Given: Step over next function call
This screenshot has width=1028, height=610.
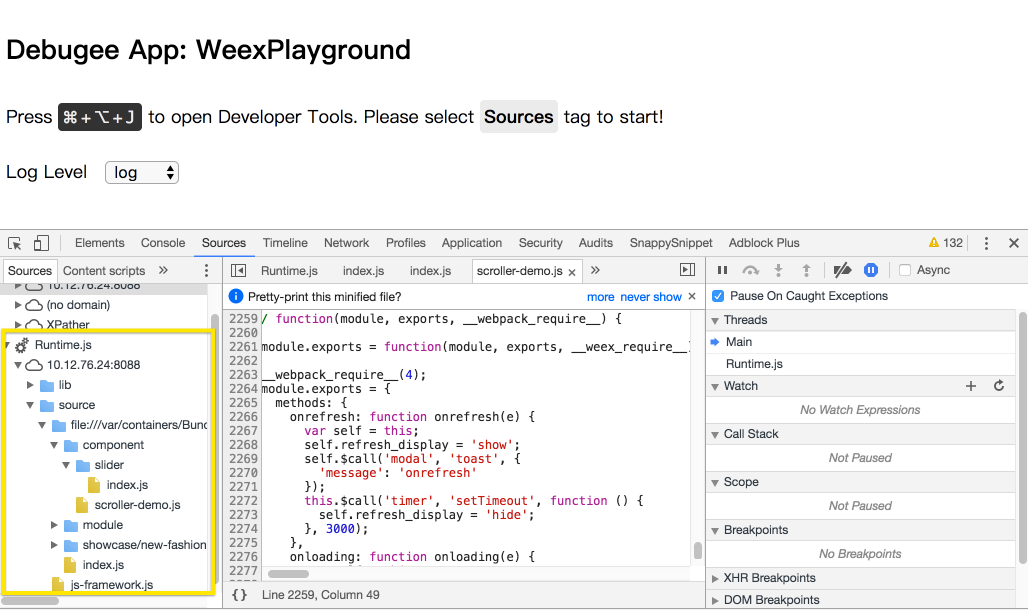Looking at the screenshot, I should pos(750,270).
